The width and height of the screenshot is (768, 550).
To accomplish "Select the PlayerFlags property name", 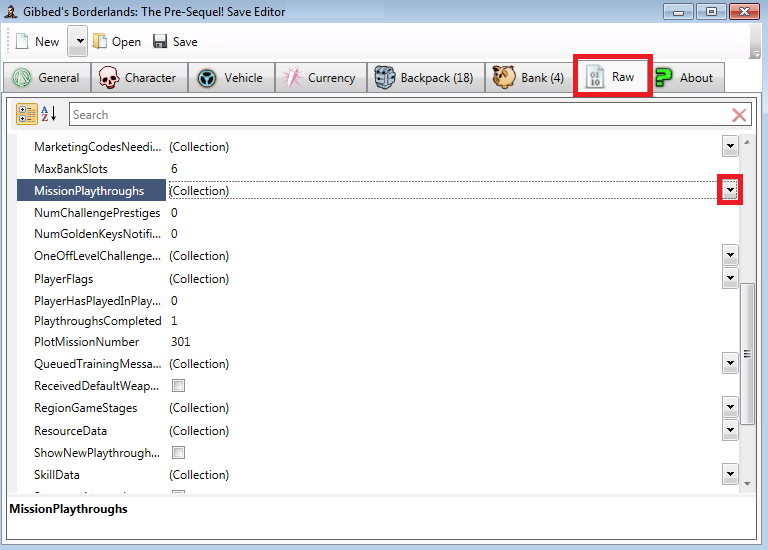I will click(63, 279).
